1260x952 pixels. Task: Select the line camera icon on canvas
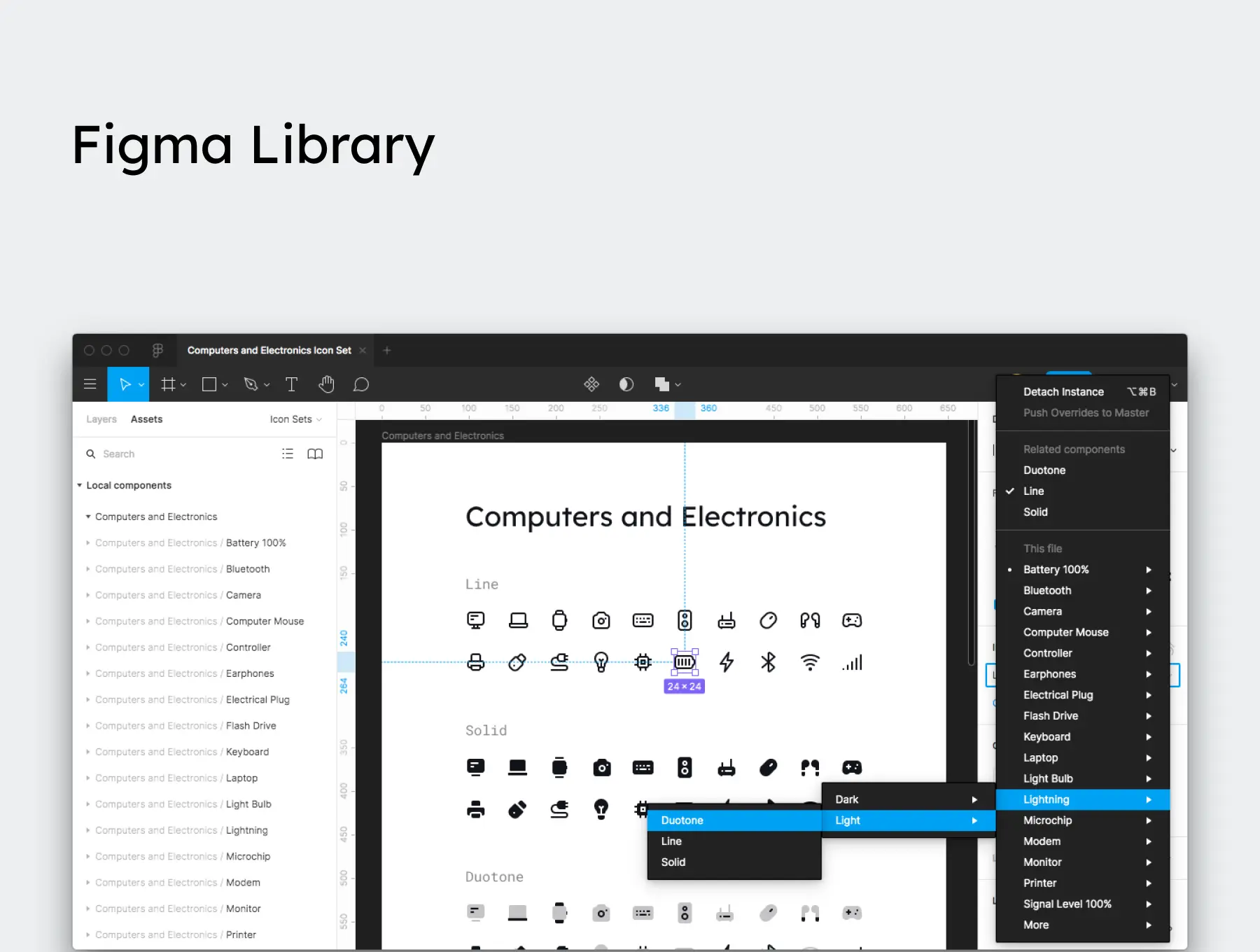(601, 620)
